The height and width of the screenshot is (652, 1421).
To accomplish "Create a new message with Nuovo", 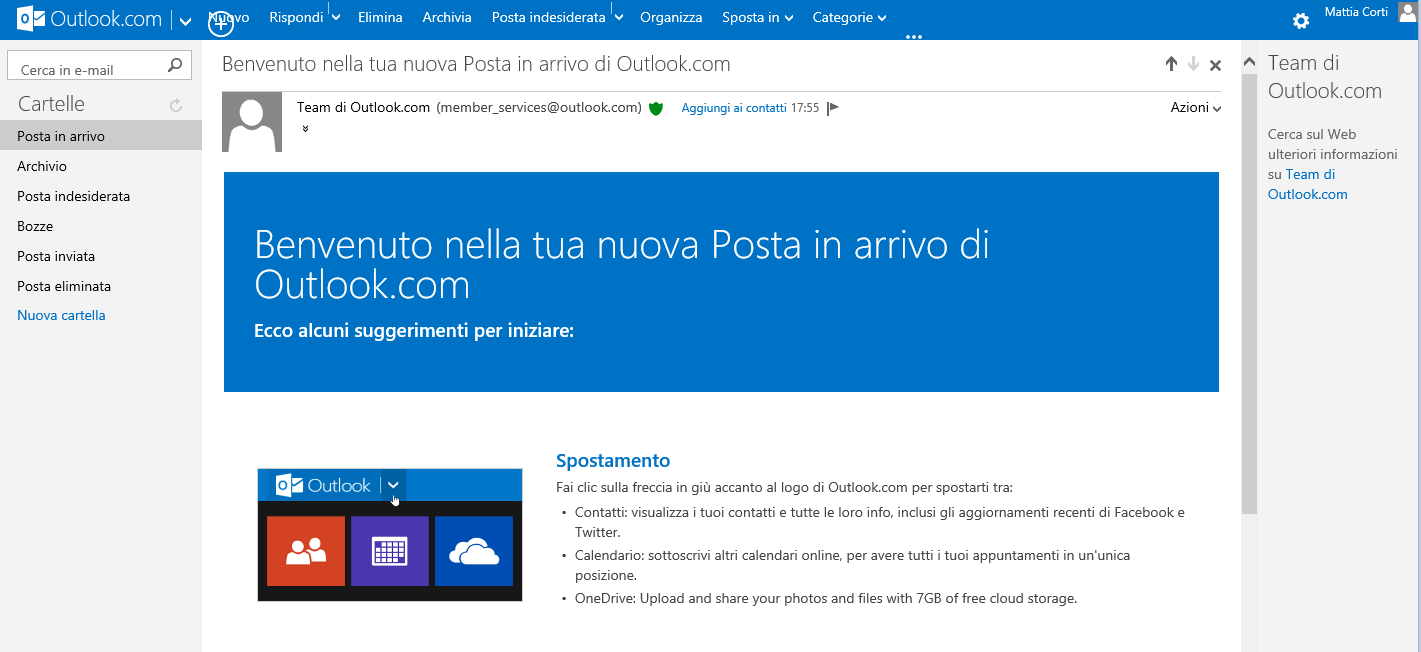I will [229, 17].
